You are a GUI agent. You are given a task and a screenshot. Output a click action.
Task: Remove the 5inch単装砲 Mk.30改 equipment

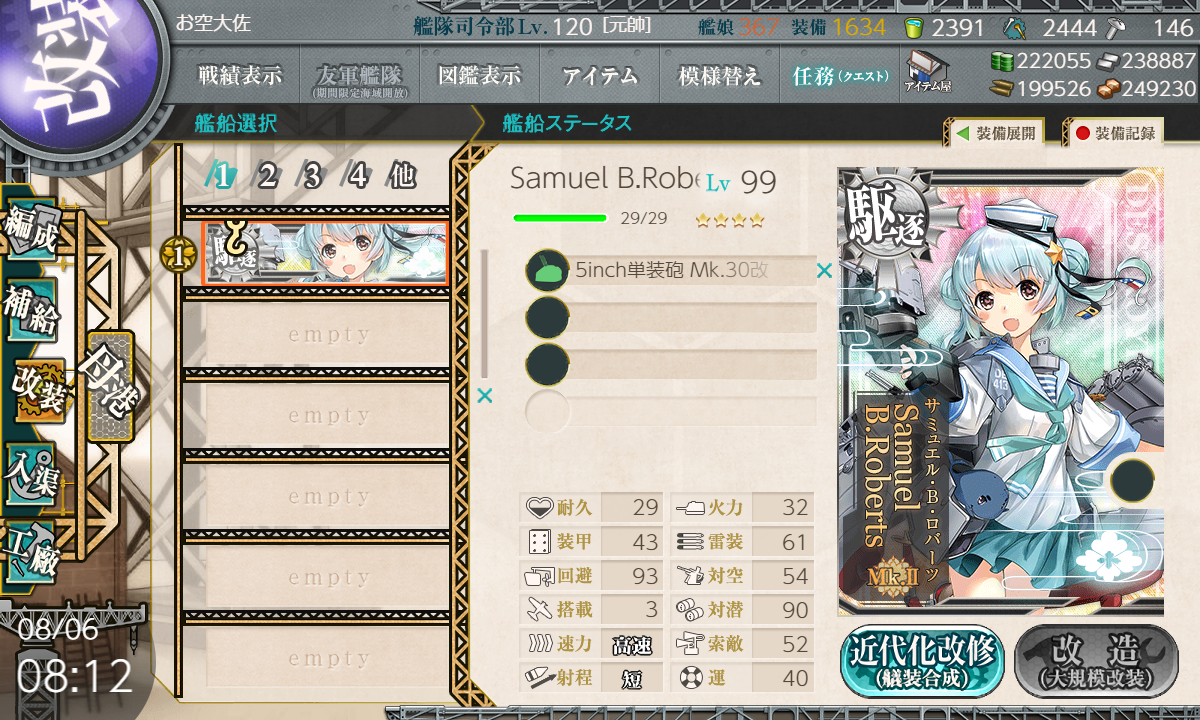click(824, 270)
